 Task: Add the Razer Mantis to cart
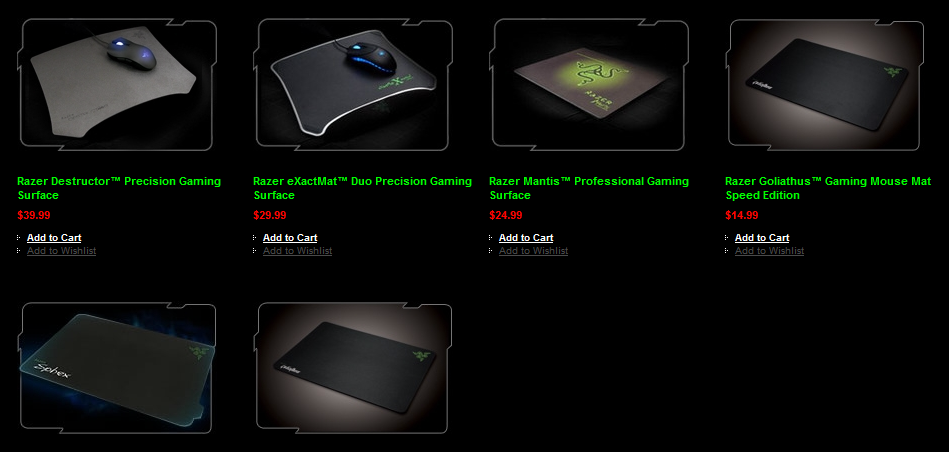526,238
